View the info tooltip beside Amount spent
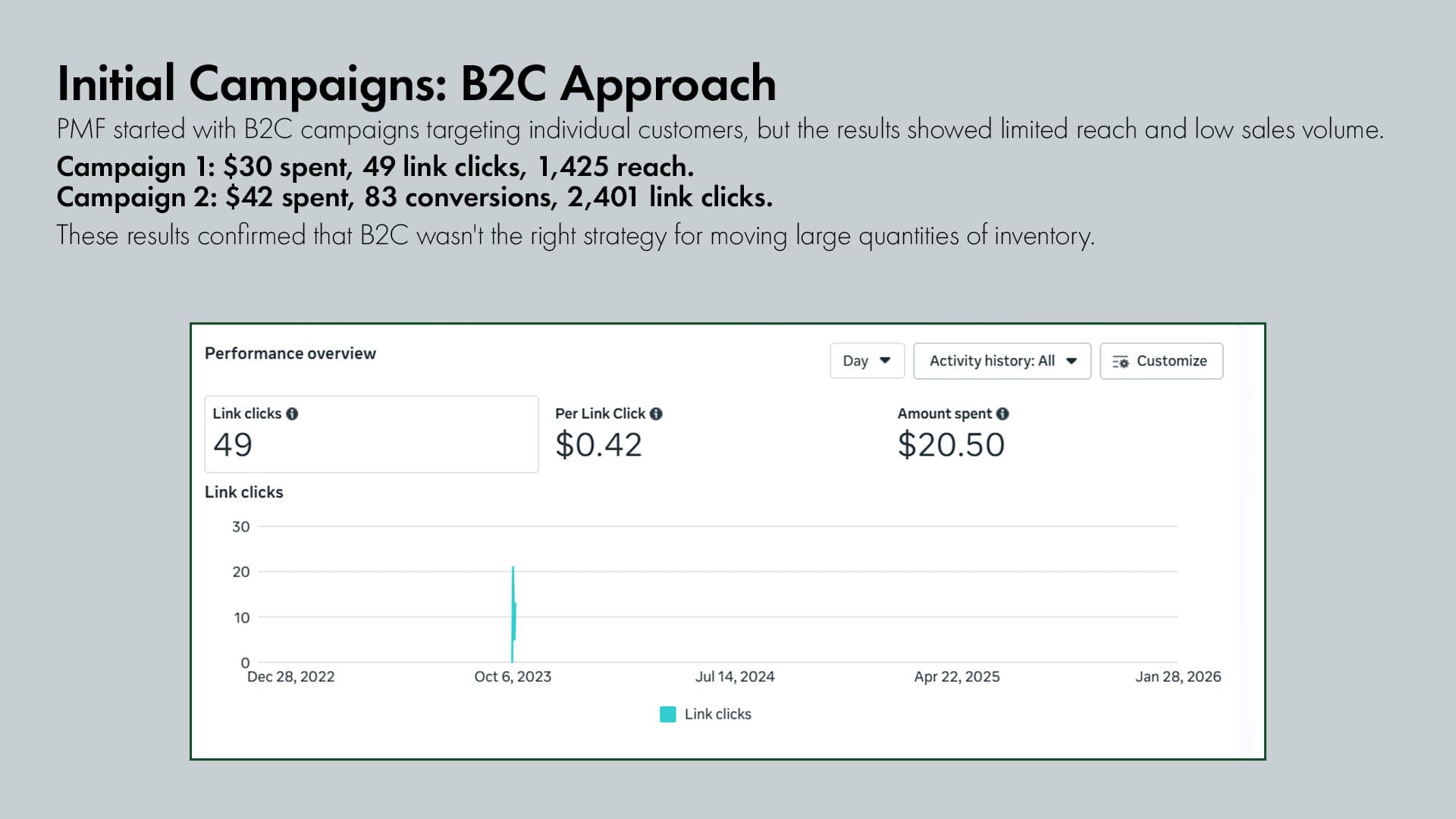The image size is (1456, 819). point(1003,413)
